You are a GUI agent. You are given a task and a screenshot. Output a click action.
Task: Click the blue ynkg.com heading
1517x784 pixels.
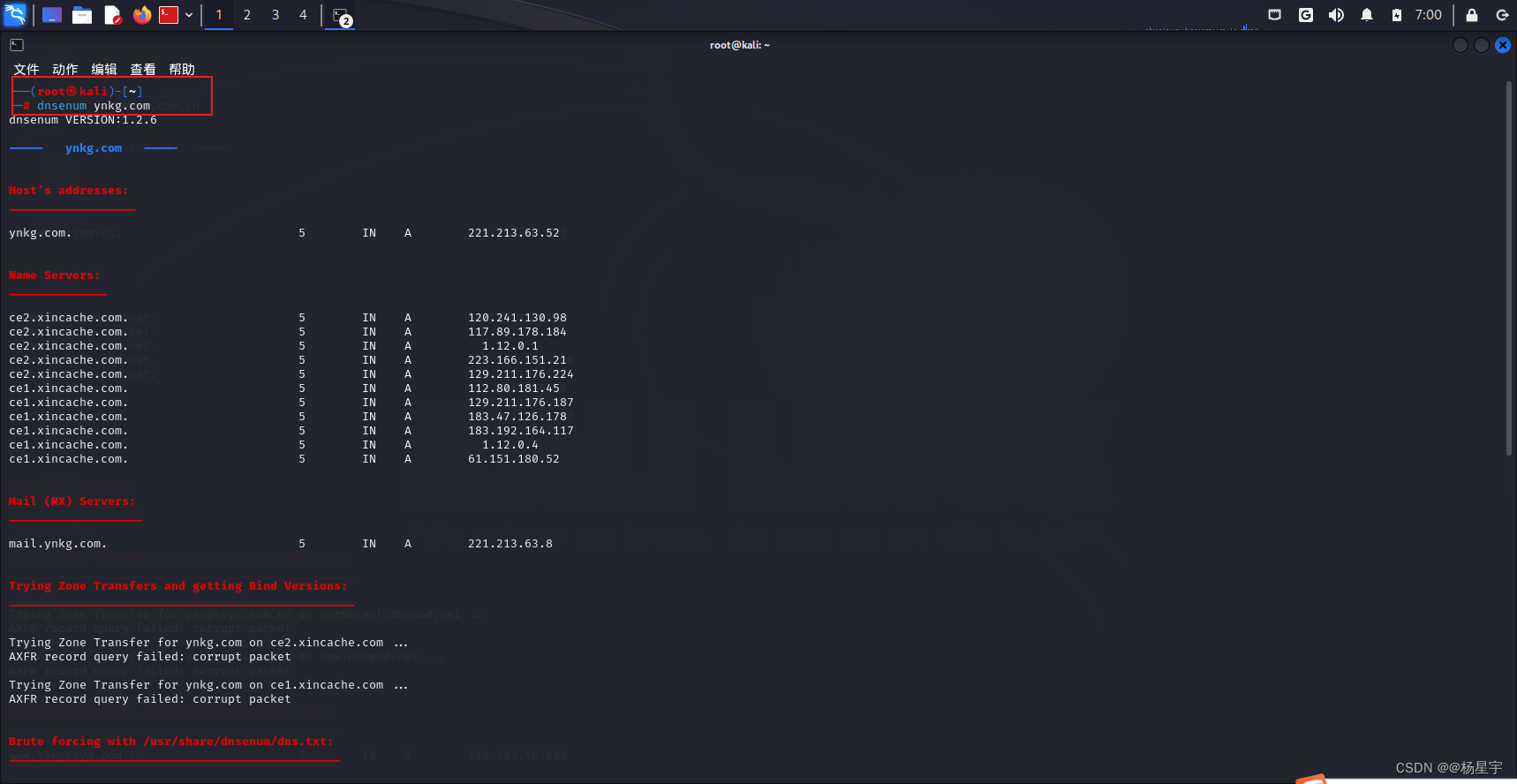94,148
